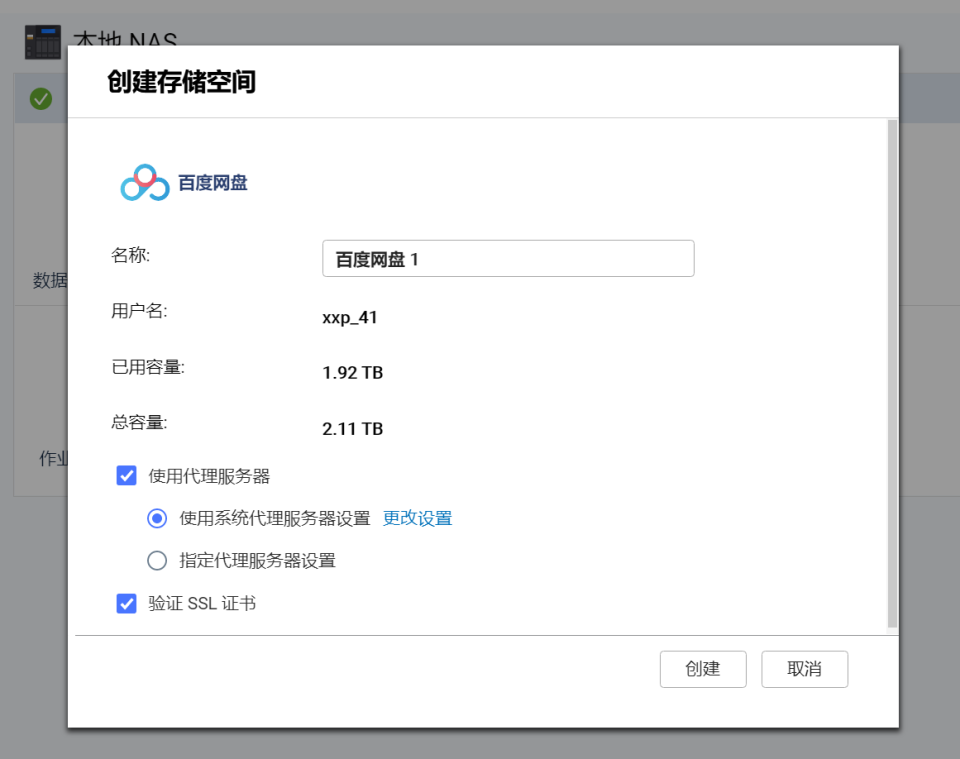960x759 pixels.
Task: Click the 创建存储空间 dialog title
Action: 183,82
